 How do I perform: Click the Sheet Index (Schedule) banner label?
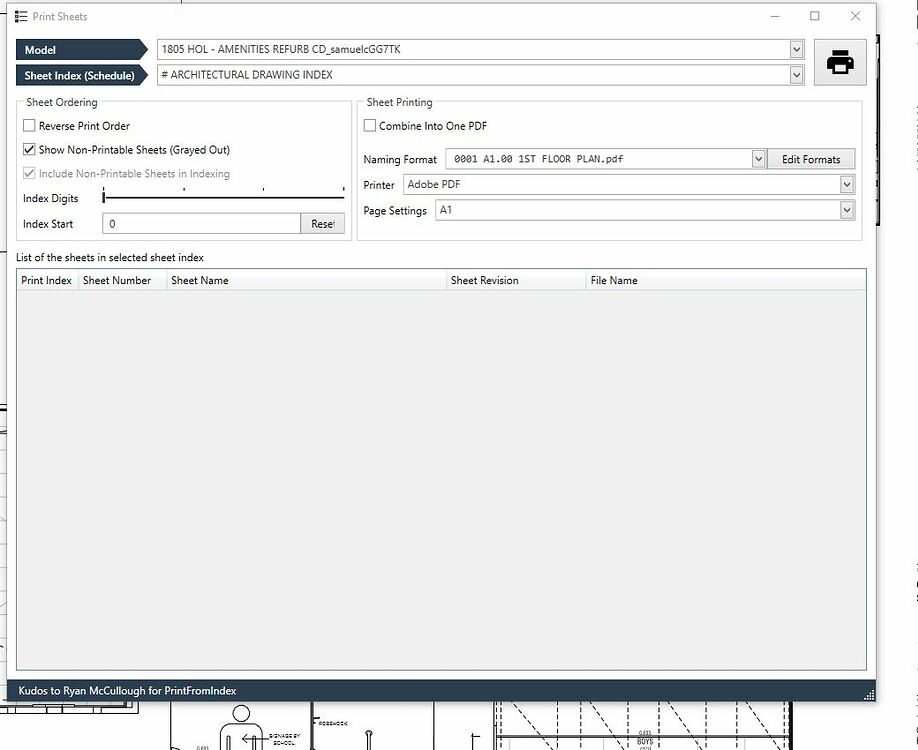pos(80,75)
